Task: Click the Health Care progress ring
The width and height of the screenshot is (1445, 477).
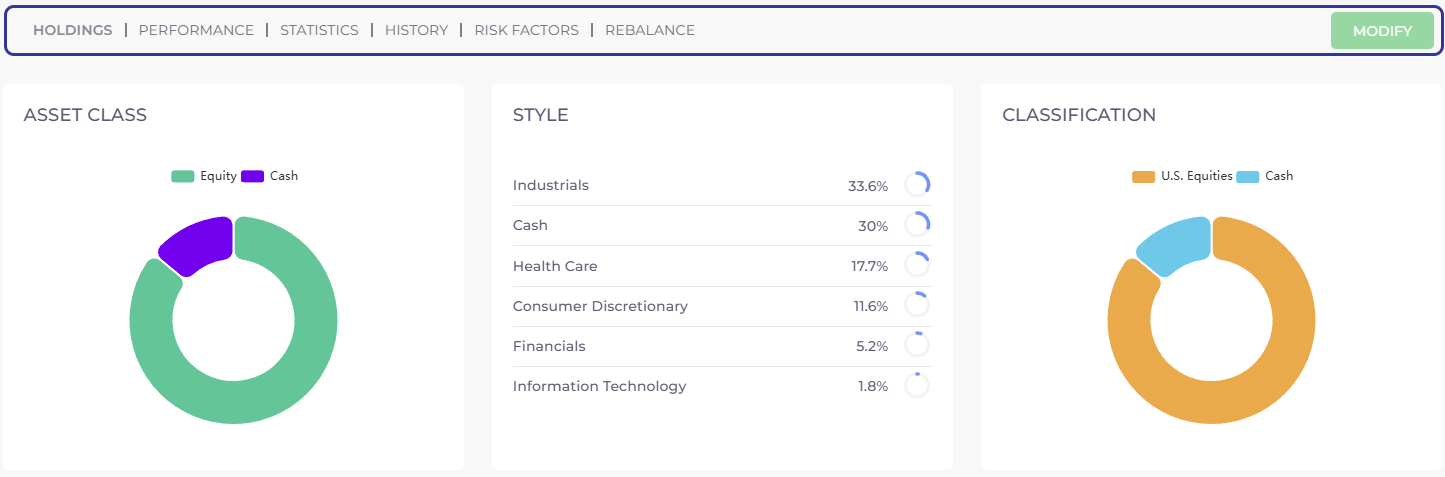Action: [917, 265]
